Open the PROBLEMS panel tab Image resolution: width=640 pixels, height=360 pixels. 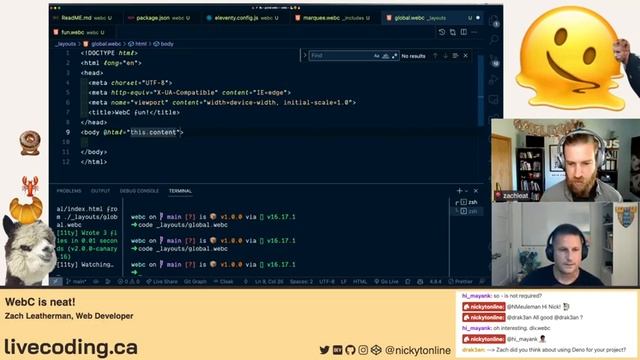(x=69, y=191)
